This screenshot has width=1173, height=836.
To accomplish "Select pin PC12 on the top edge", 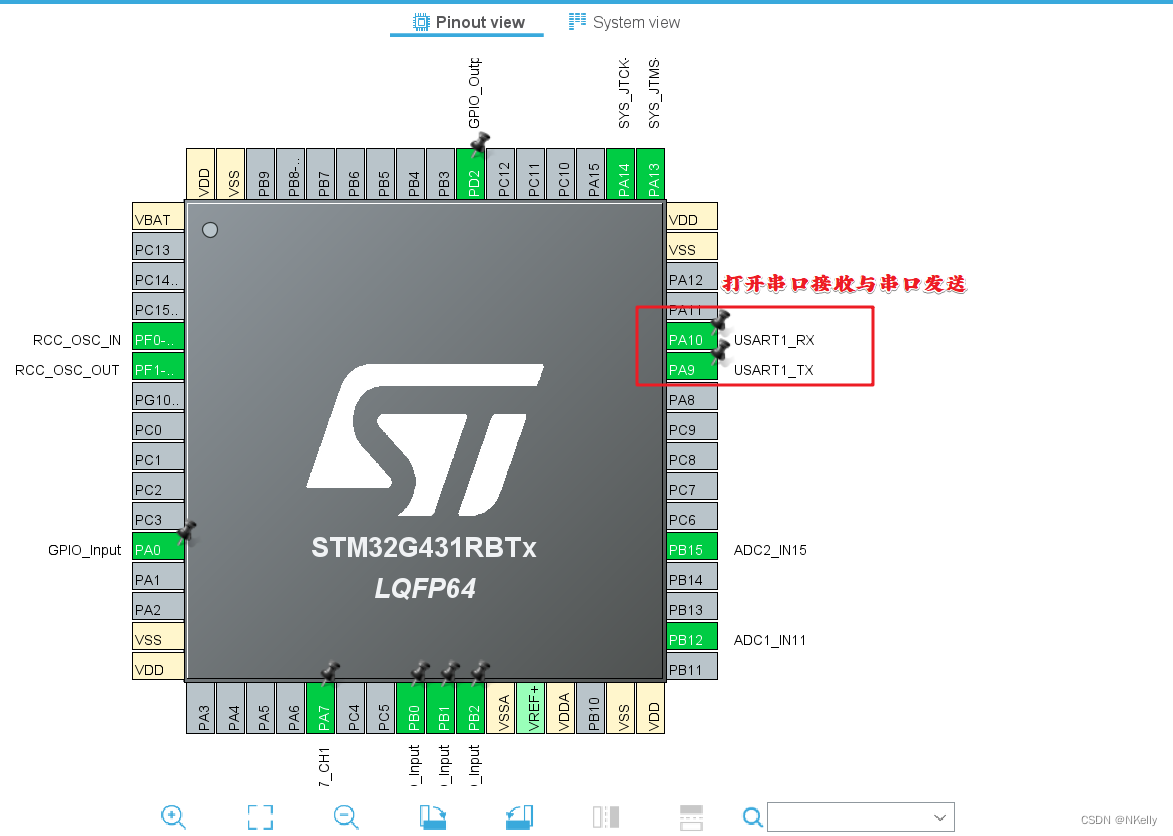I will tap(500, 174).
